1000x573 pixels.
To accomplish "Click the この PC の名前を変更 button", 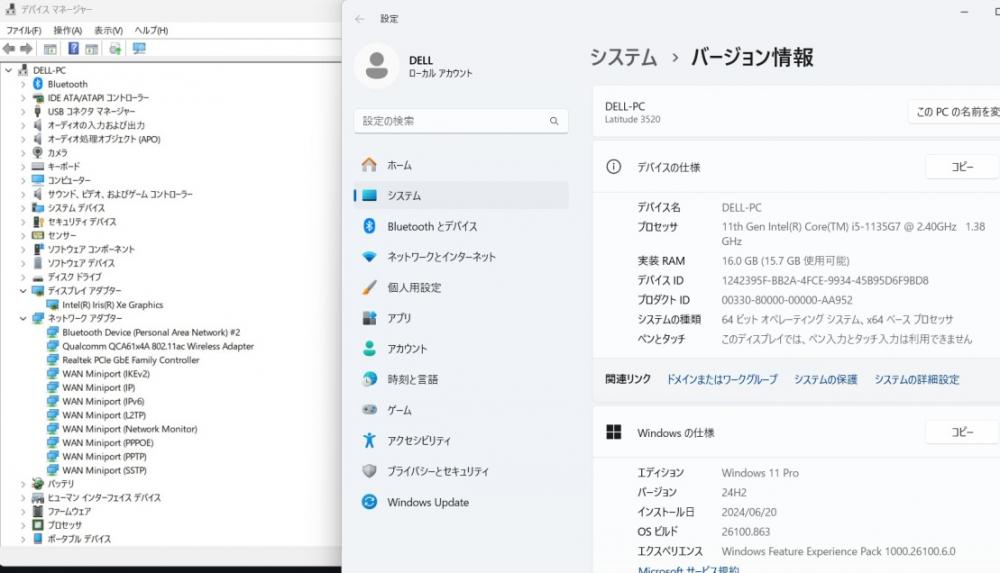I will pyautogui.click(x=955, y=112).
